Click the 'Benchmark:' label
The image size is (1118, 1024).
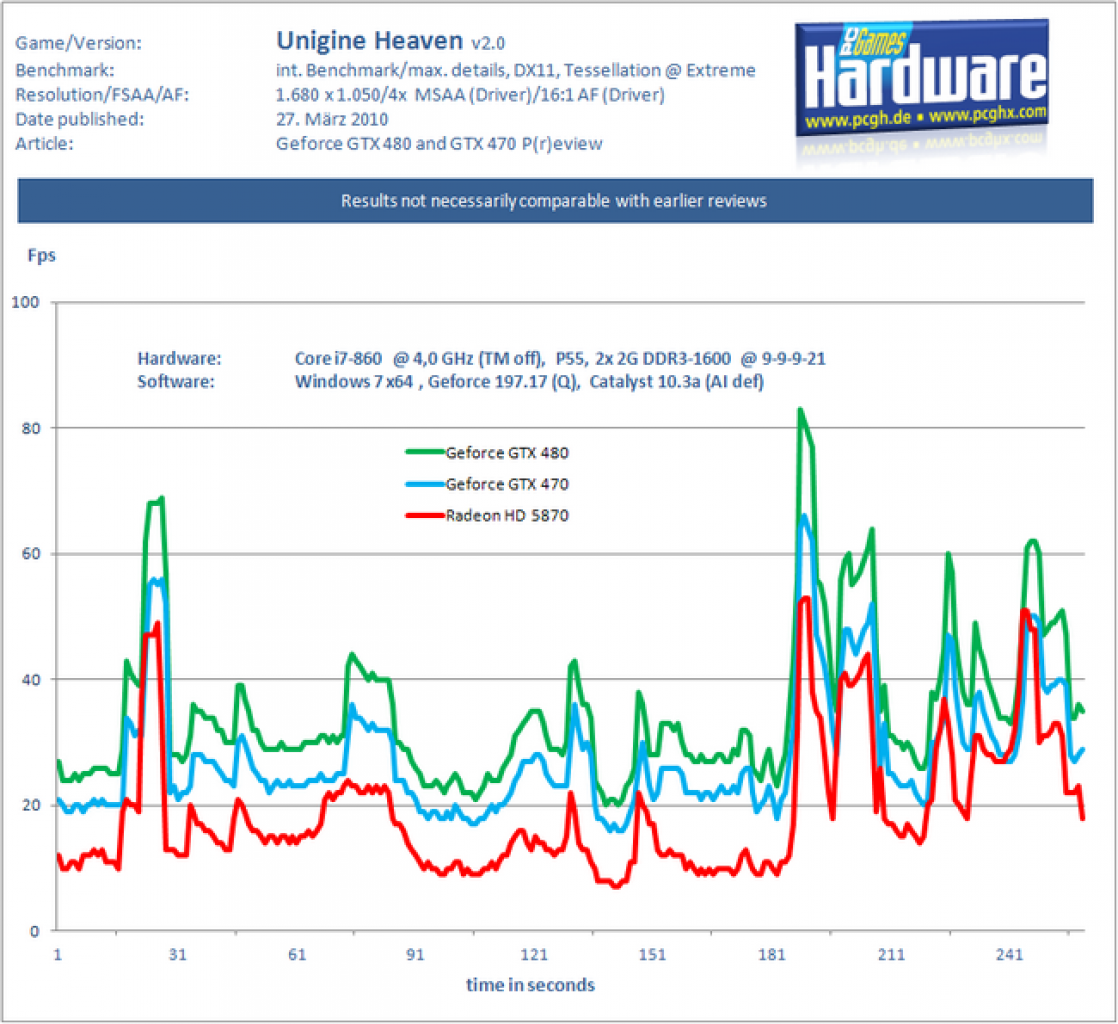[65, 70]
